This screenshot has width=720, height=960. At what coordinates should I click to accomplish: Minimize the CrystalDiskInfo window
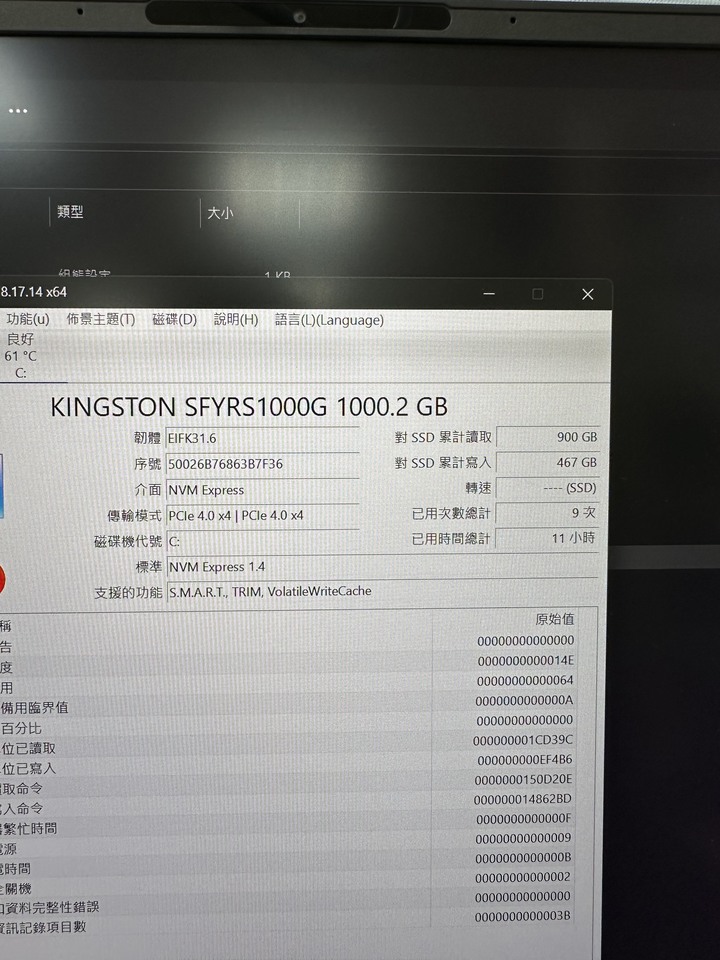tap(489, 294)
